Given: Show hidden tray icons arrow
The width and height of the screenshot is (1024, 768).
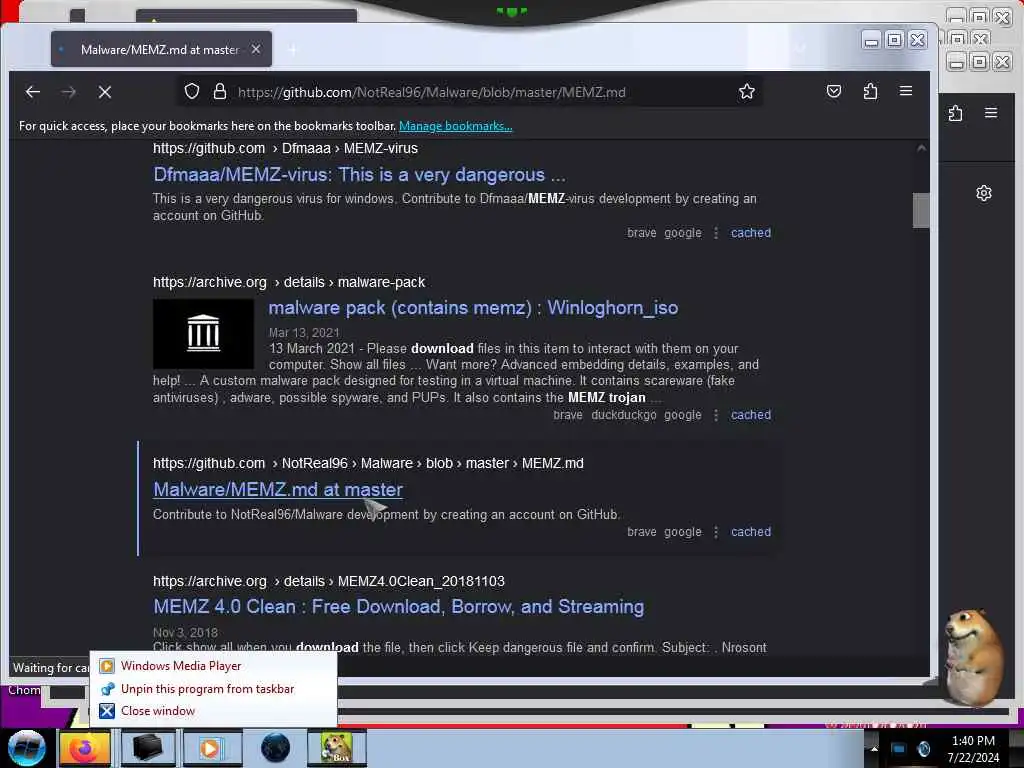Looking at the screenshot, I should [x=874, y=748].
